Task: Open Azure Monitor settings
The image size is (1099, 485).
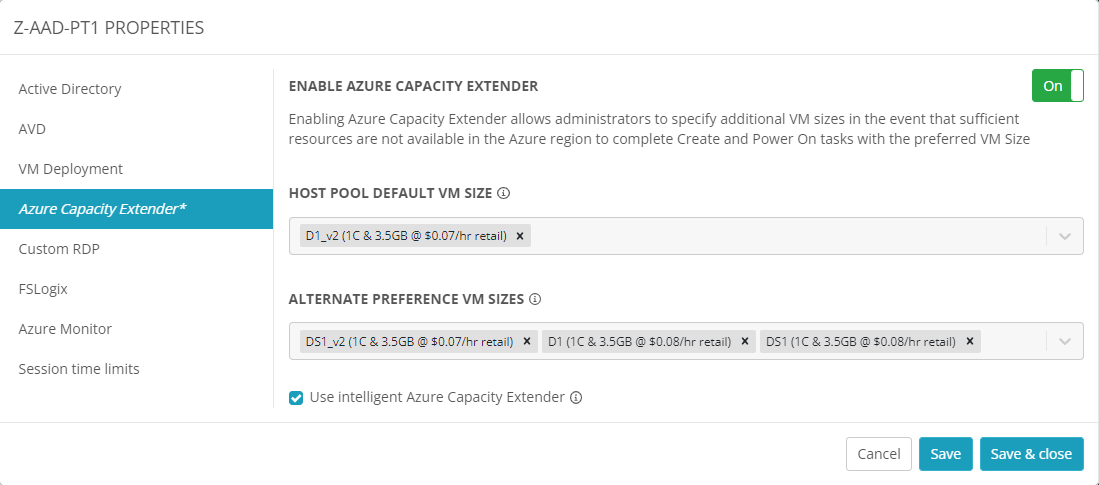Action: tap(65, 329)
